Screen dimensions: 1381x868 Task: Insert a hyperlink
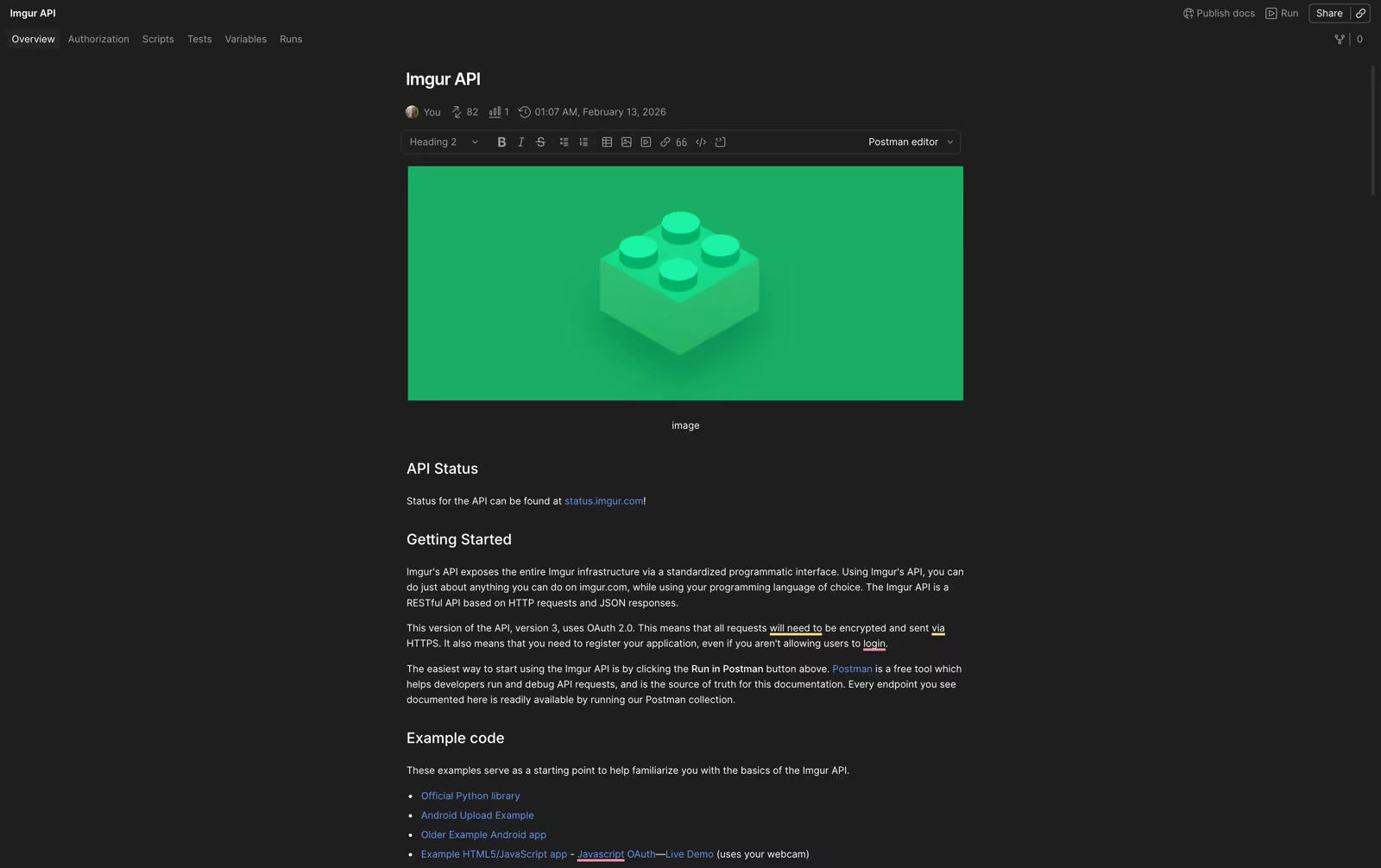[x=665, y=142]
